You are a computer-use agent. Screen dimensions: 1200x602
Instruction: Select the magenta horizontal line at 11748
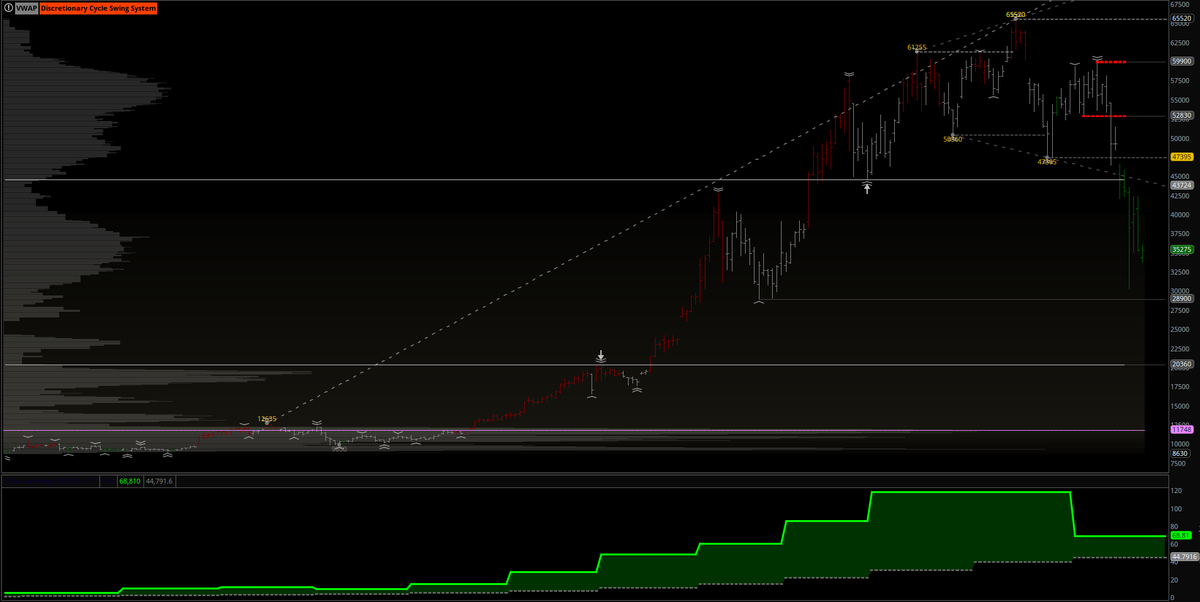575,431
